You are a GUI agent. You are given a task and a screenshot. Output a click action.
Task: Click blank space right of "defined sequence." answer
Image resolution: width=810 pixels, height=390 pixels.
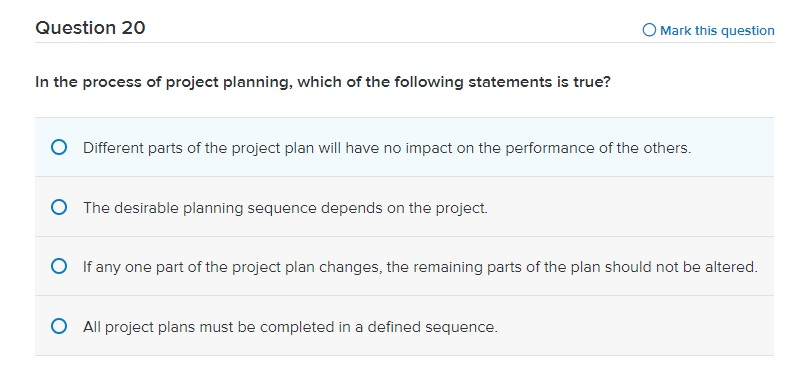point(635,327)
